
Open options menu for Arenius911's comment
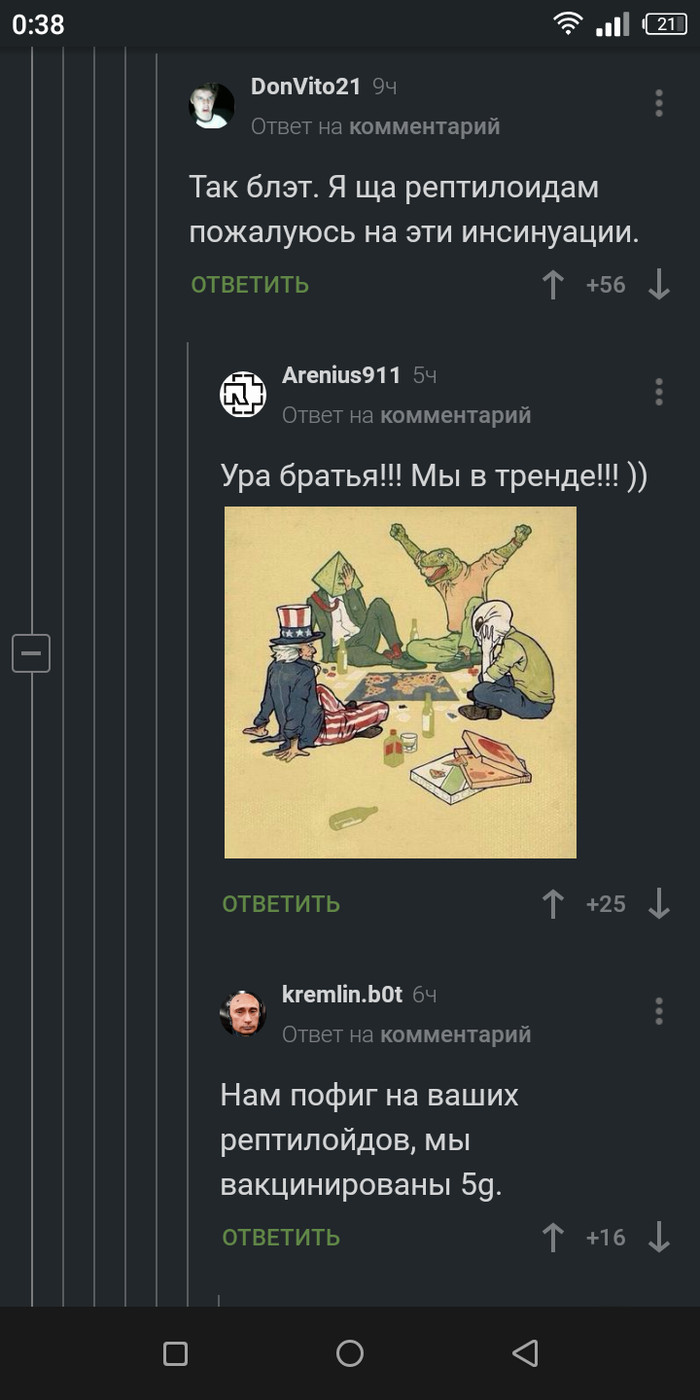[x=658, y=391]
